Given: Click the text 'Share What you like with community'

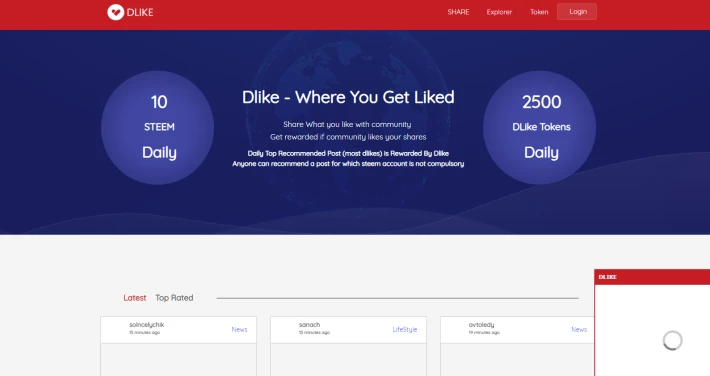Looking at the screenshot, I should pos(347,124).
